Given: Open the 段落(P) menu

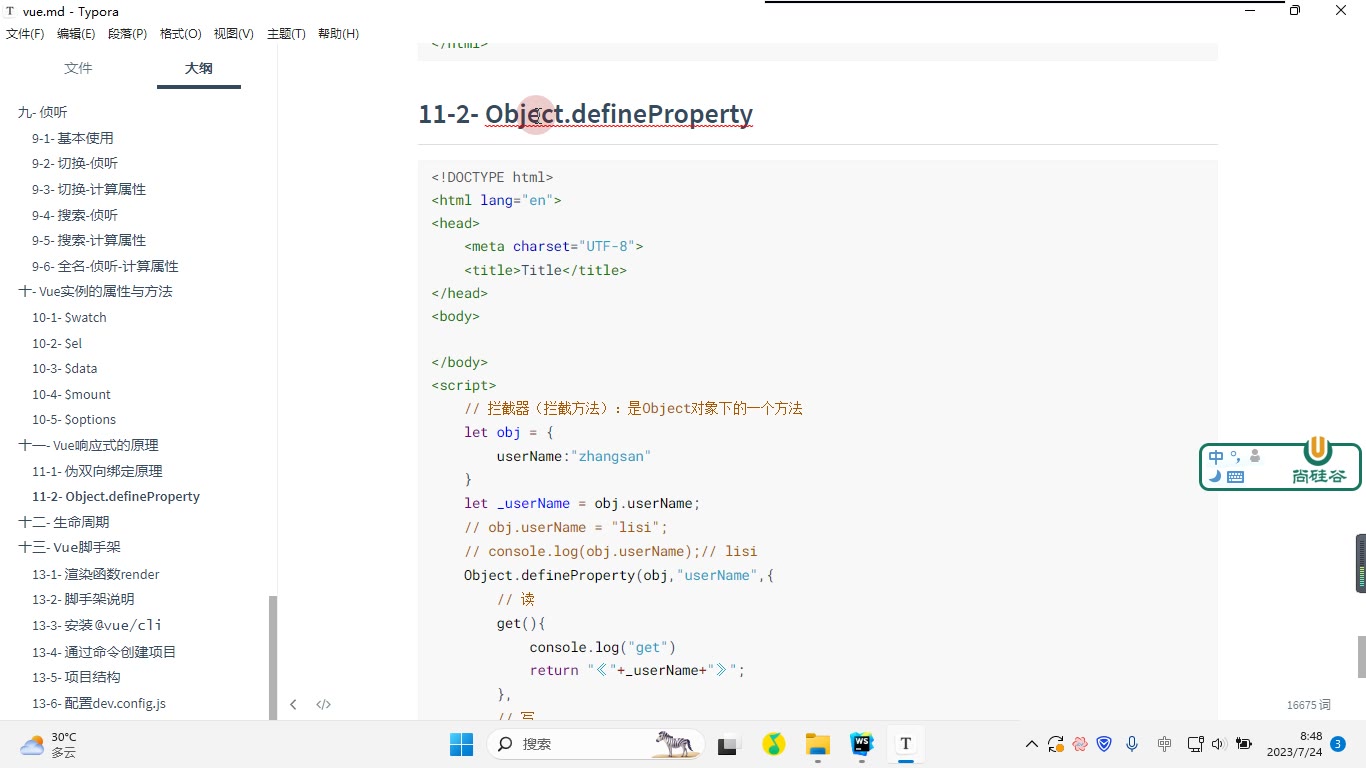Looking at the screenshot, I should [128, 34].
